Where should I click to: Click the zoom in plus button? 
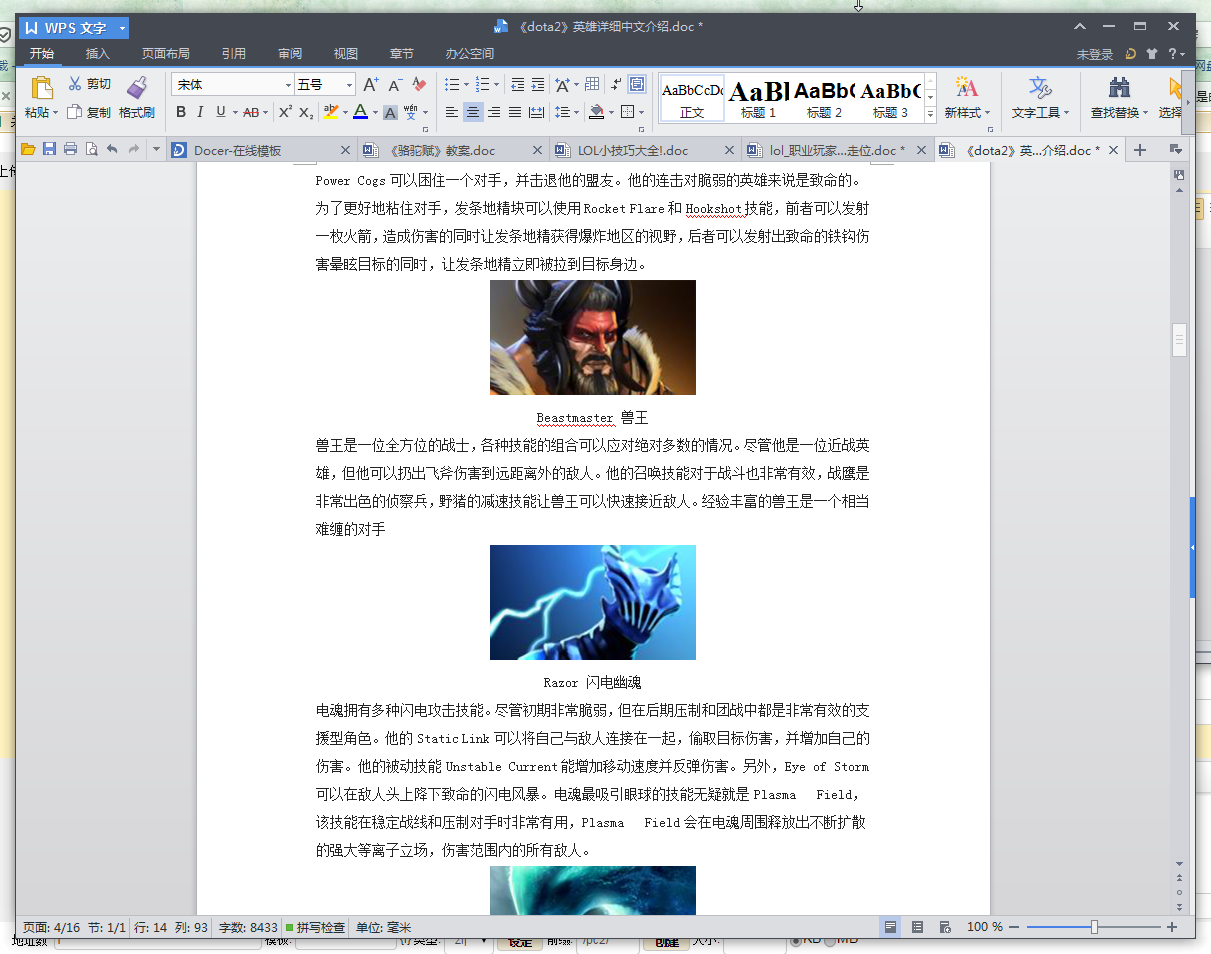1172,927
